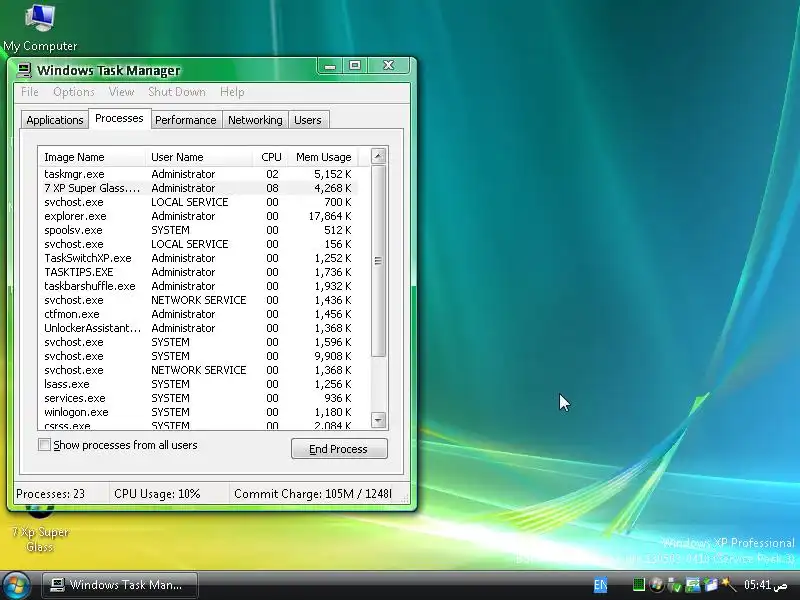The height and width of the screenshot is (600, 800).
Task: Open the File menu
Action: click(30, 92)
